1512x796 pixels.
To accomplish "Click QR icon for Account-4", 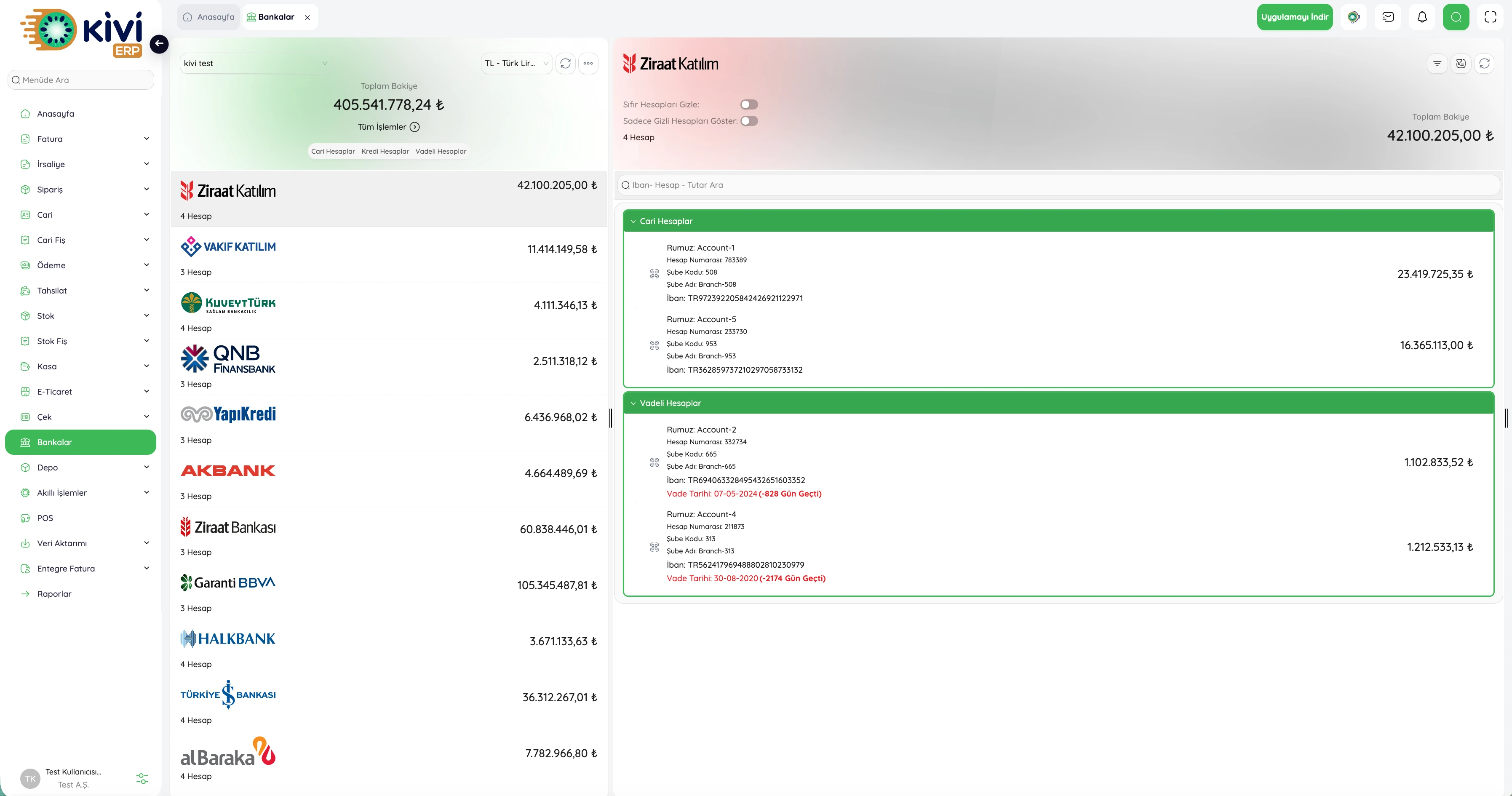I will point(654,547).
